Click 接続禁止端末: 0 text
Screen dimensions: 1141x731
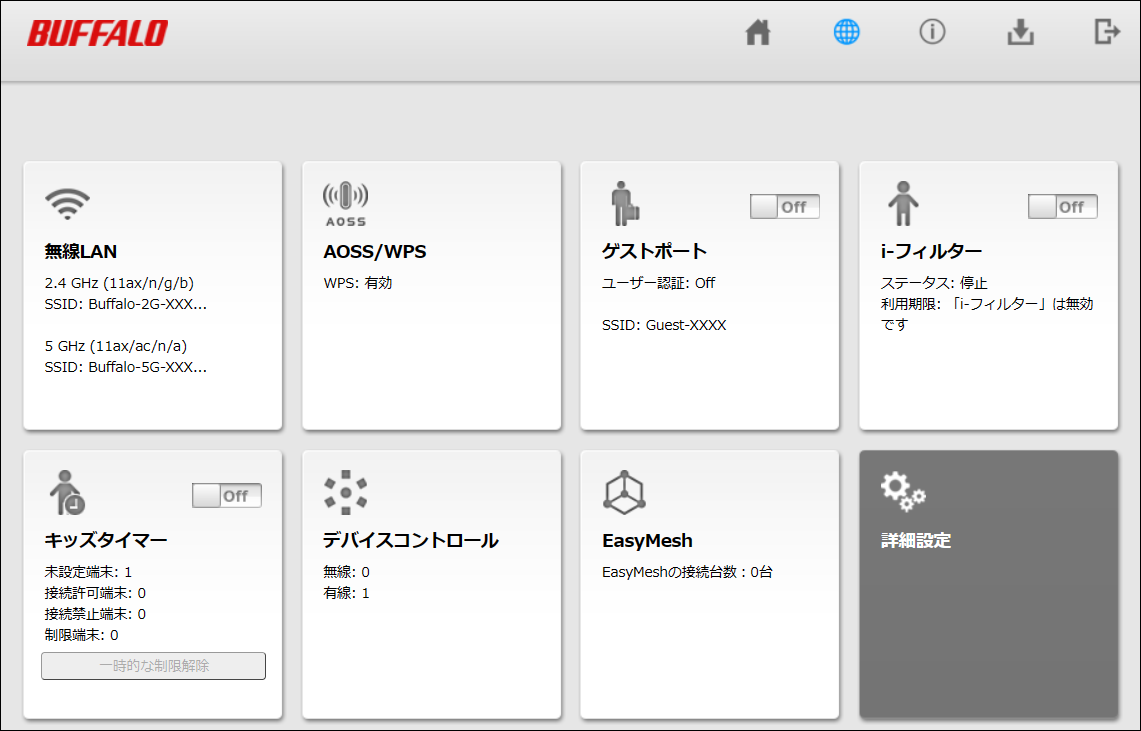[x=95, y=615]
